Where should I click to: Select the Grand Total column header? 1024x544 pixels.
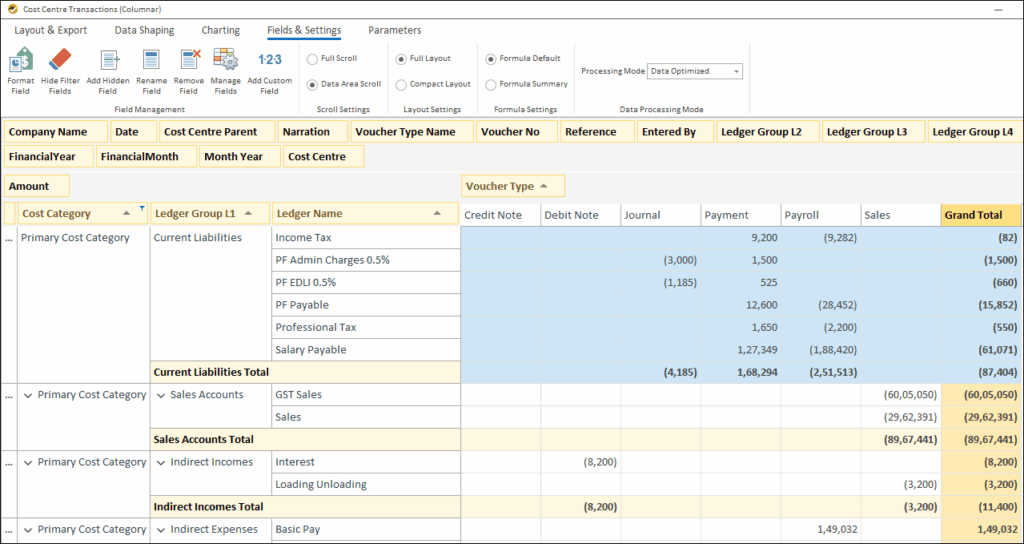click(x=981, y=214)
